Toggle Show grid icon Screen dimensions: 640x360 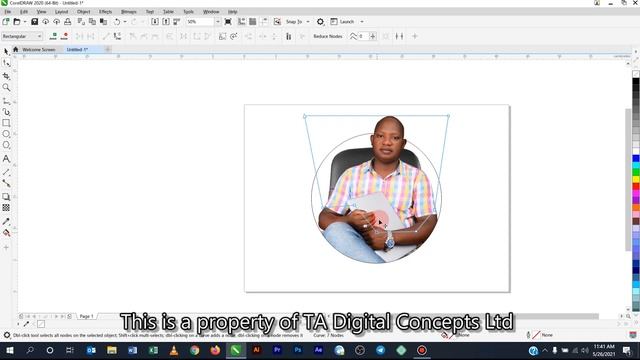tap(253, 22)
